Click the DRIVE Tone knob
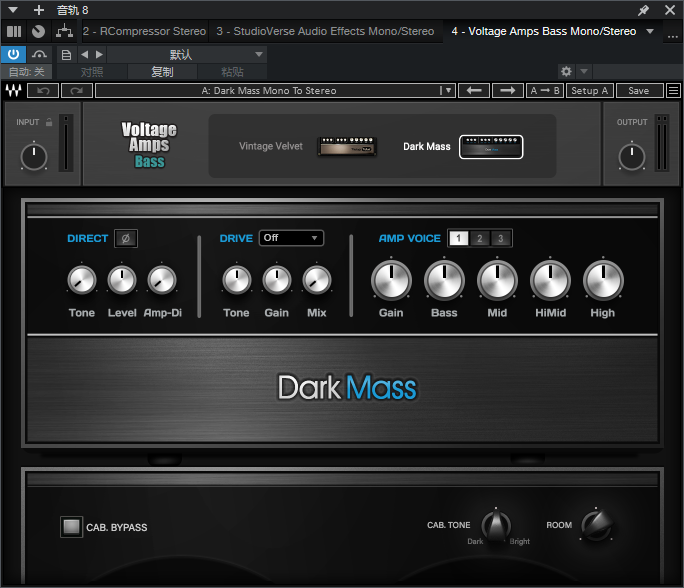Viewport: 684px width, 588px height. (x=237, y=280)
